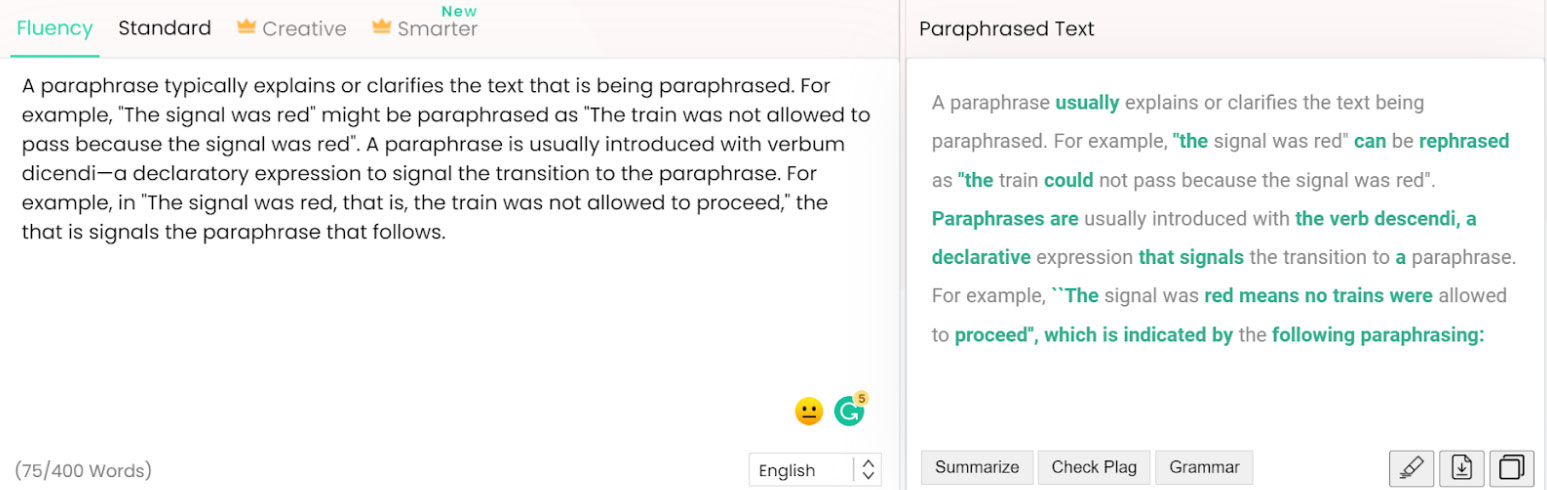This screenshot has width=1547, height=490.
Task: Run the Grammar check button
Action: pos(1203,467)
